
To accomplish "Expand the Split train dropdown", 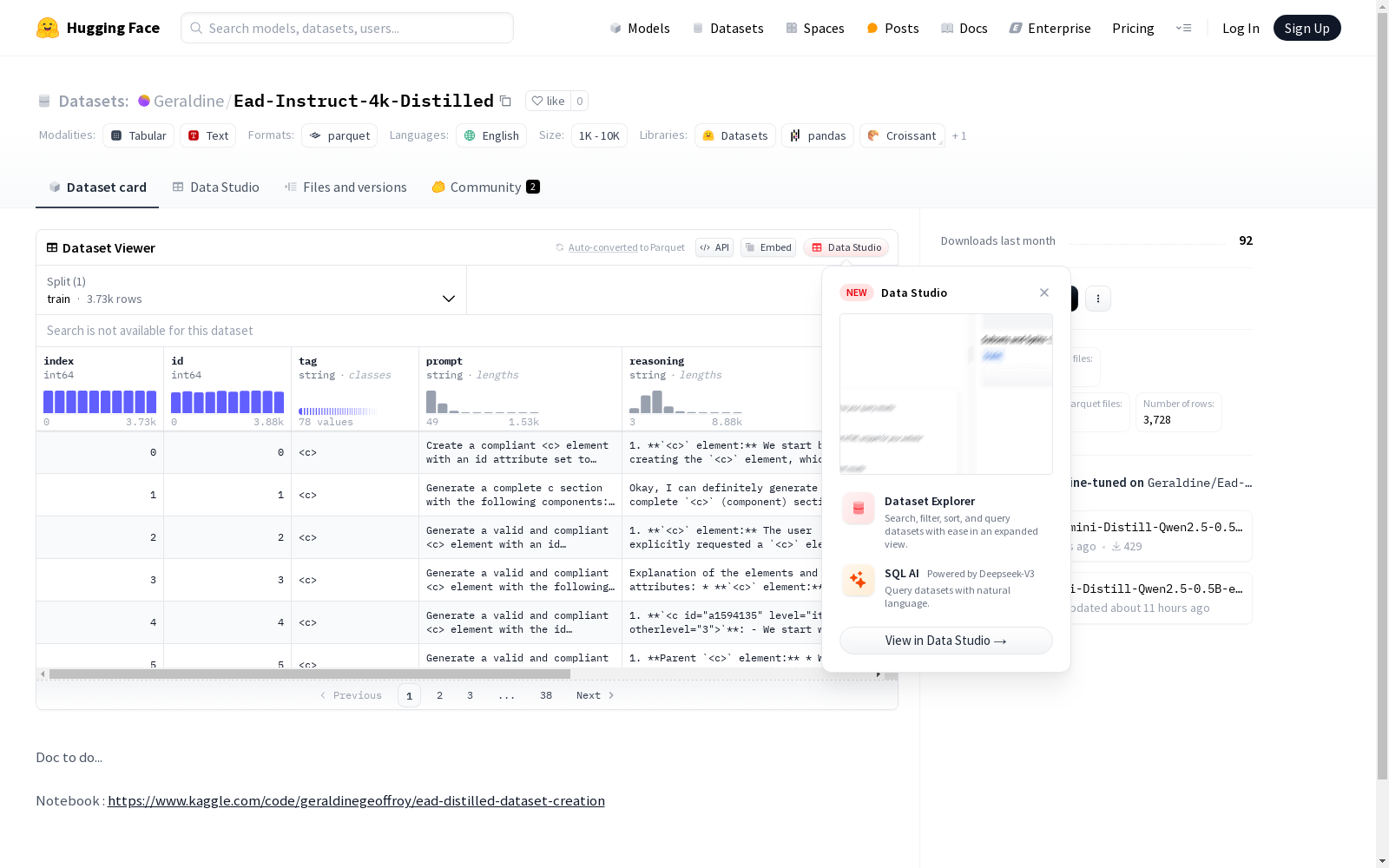I will pyautogui.click(x=251, y=290).
